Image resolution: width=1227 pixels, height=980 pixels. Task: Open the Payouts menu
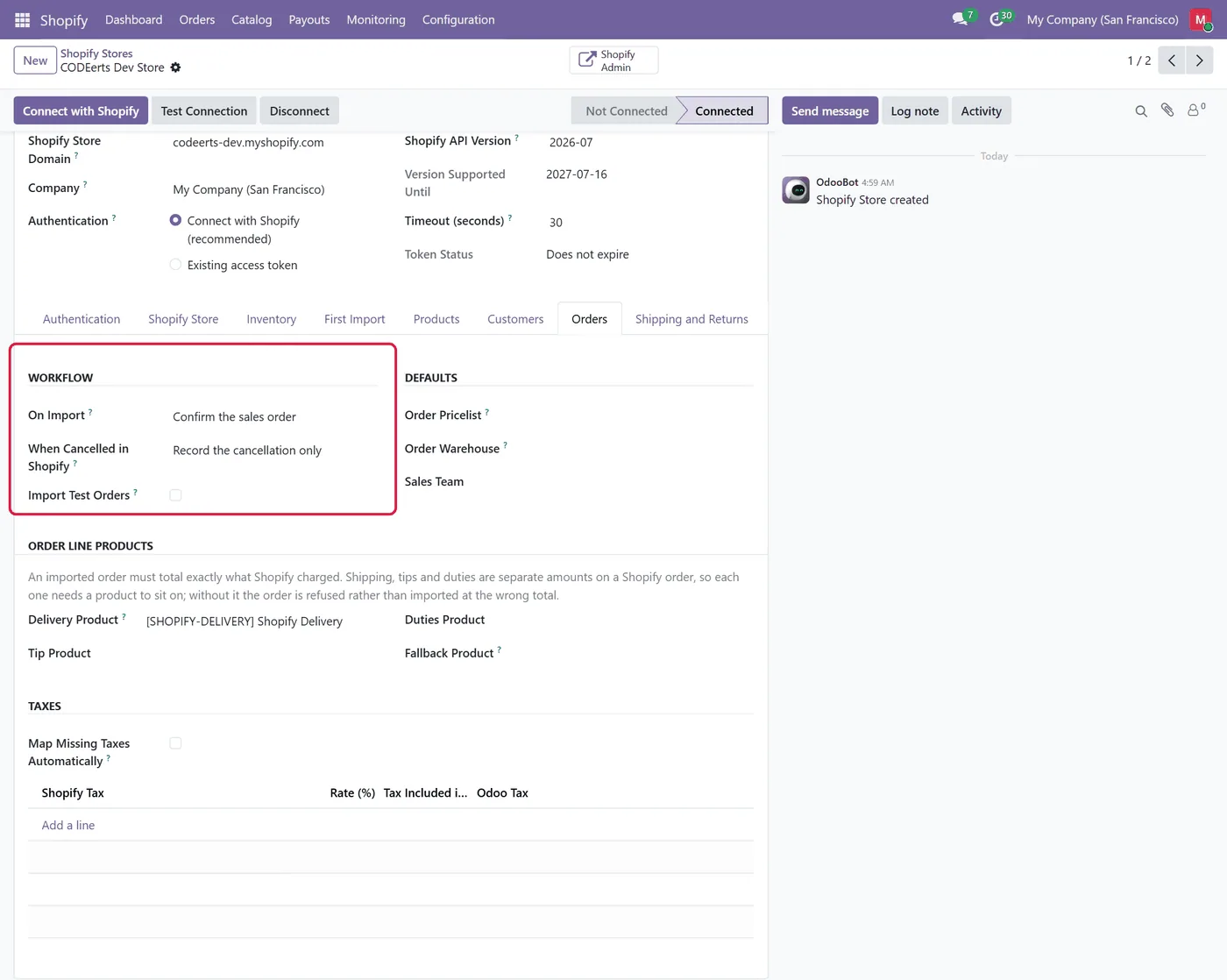point(309,19)
